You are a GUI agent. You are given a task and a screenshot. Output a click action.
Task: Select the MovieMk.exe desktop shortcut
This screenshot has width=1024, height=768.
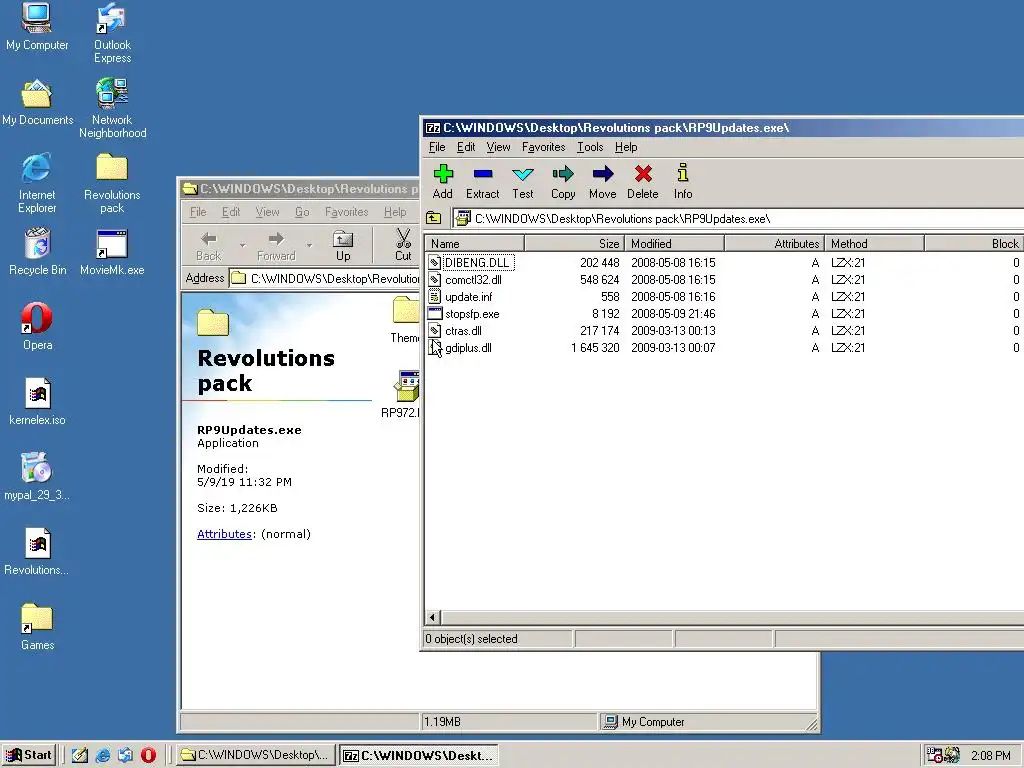click(112, 252)
